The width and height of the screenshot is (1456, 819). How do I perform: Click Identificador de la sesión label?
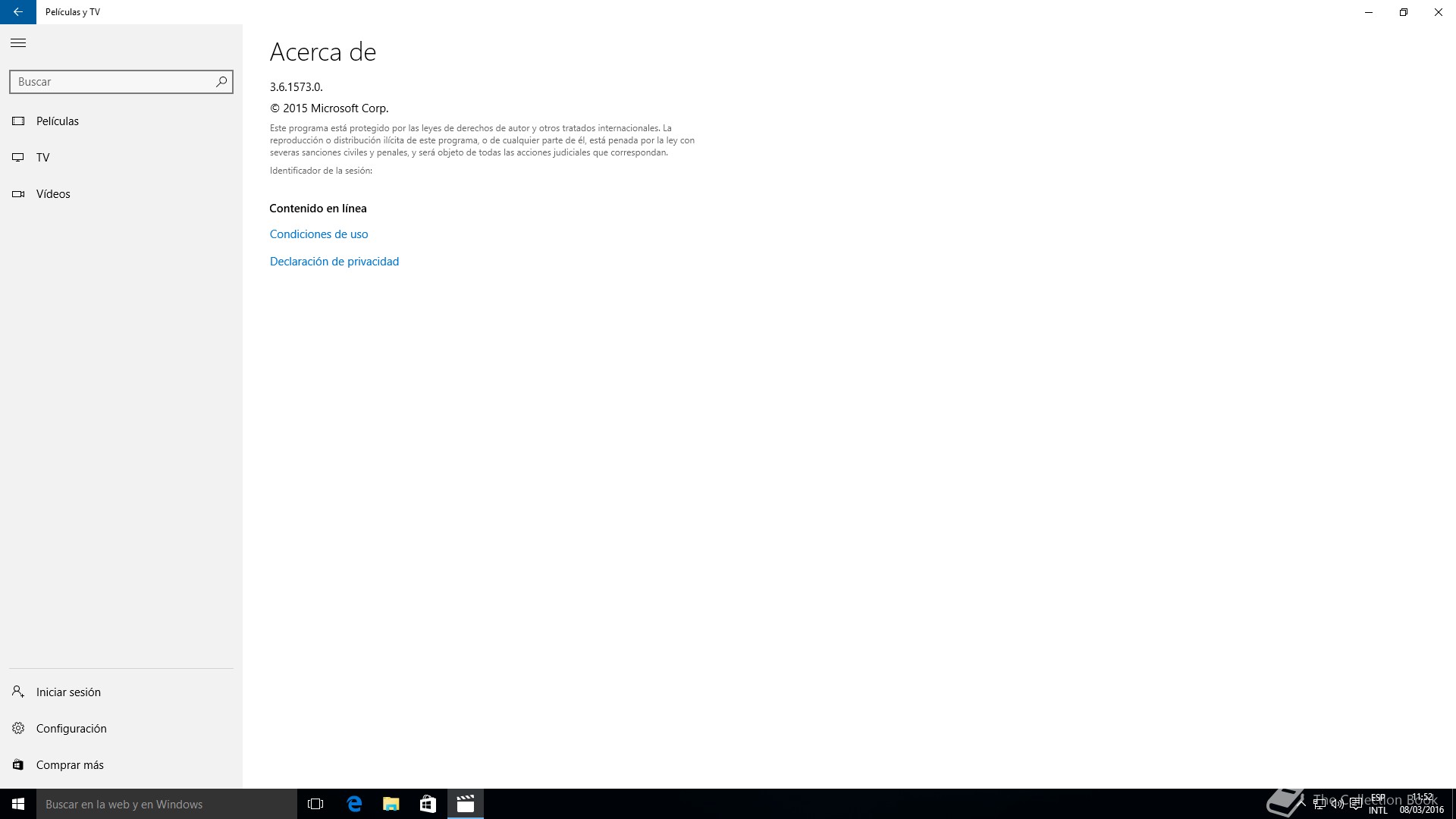pos(321,171)
